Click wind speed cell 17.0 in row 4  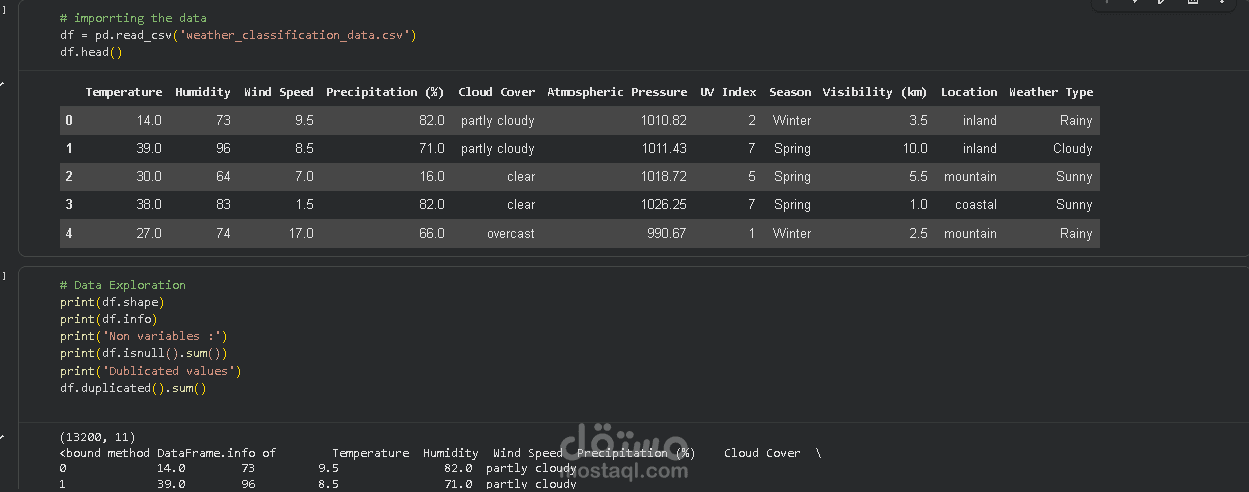click(x=301, y=233)
